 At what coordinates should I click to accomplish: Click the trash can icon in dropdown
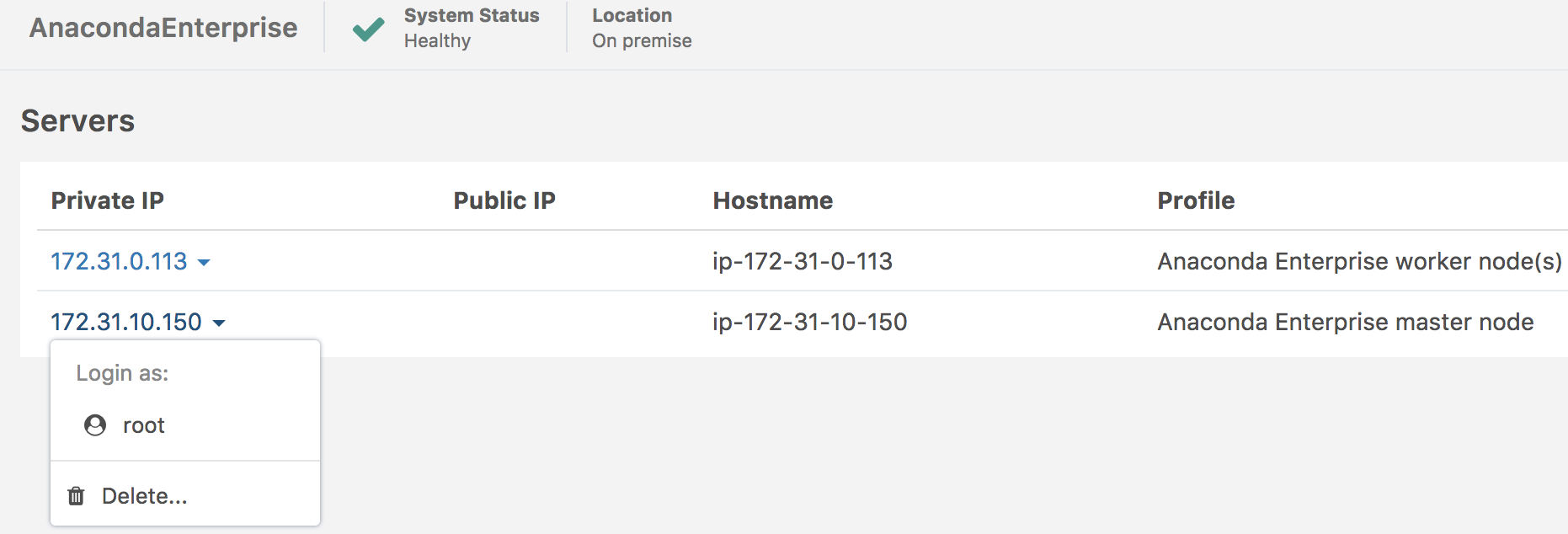pyautogui.click(x=76, y=496)
